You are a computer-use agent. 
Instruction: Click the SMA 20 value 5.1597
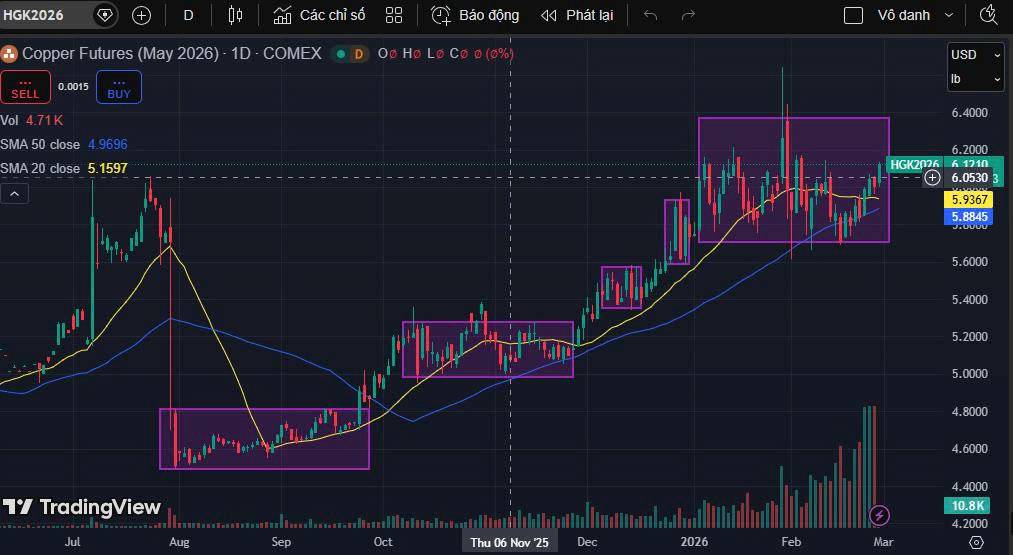(108, 168)
